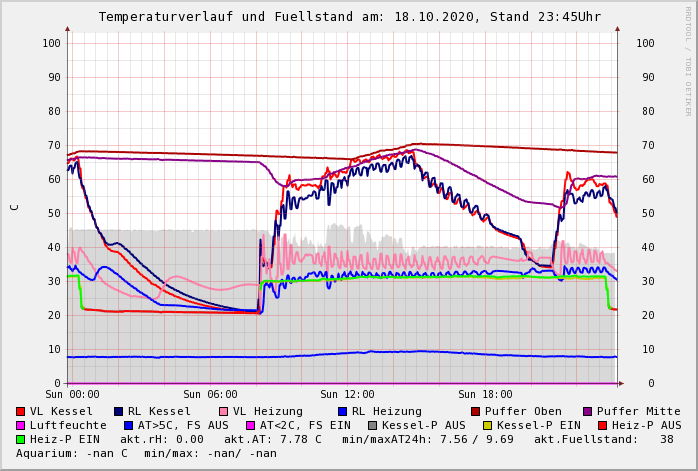The height and width of the screenshot is (471, 698).
Task: Click the Sun 18:00 time axis label
Action: pos(485,394)
